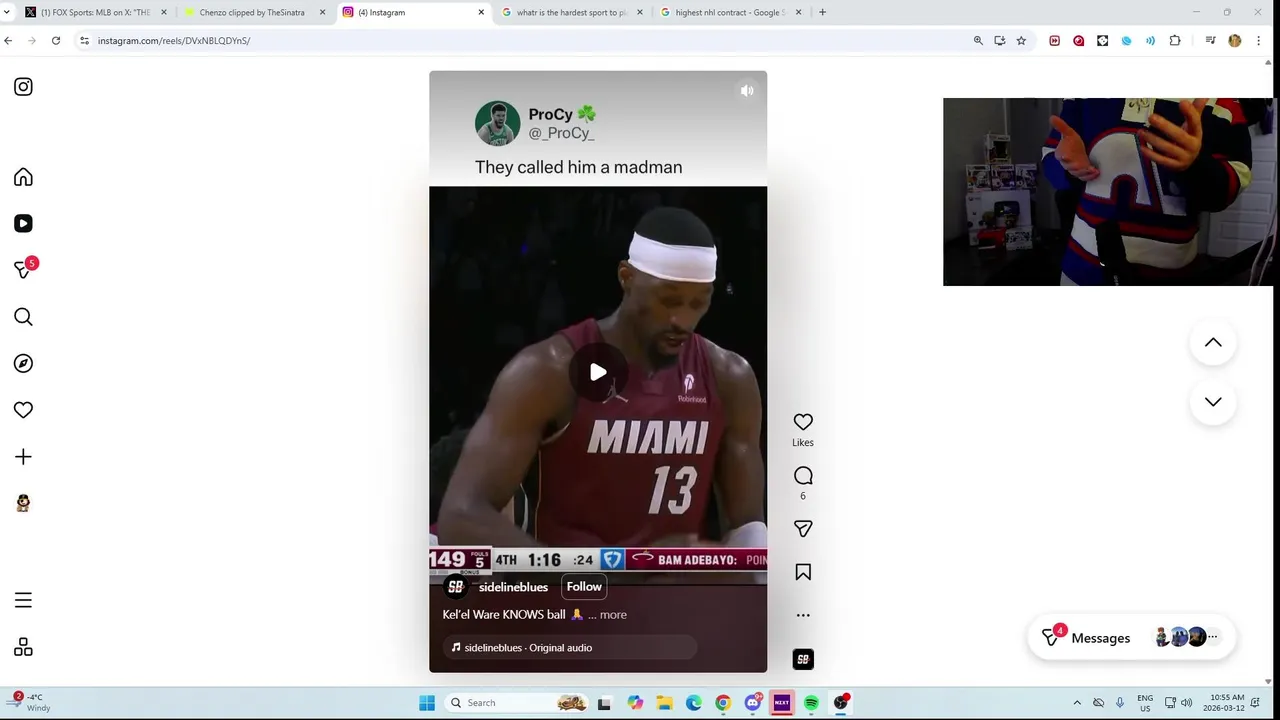Open the Also from Meta apps icon
This screenshot has width=1280, height=720.
click(23, 648)
